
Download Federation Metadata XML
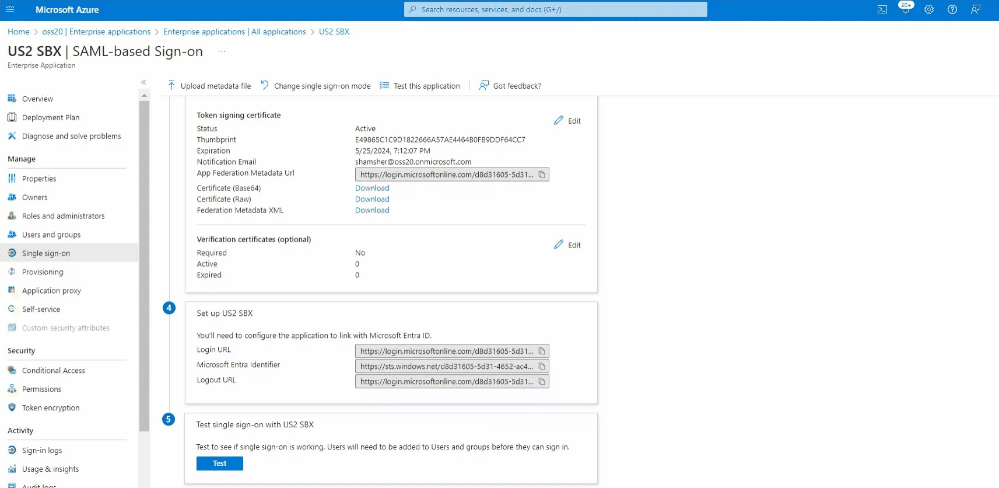point(372,210)
